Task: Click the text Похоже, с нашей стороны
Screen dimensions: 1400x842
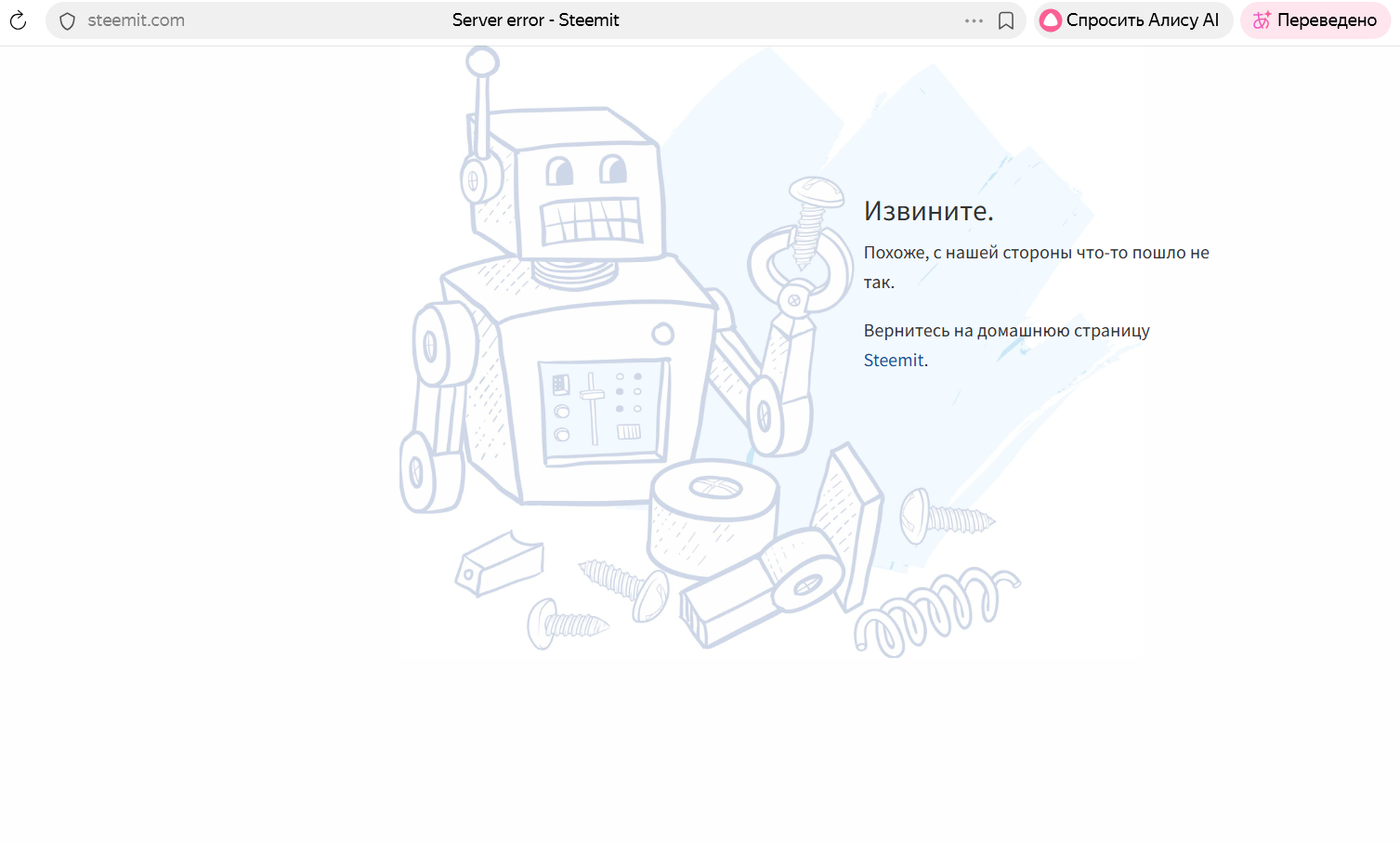Action: (968, 253)
